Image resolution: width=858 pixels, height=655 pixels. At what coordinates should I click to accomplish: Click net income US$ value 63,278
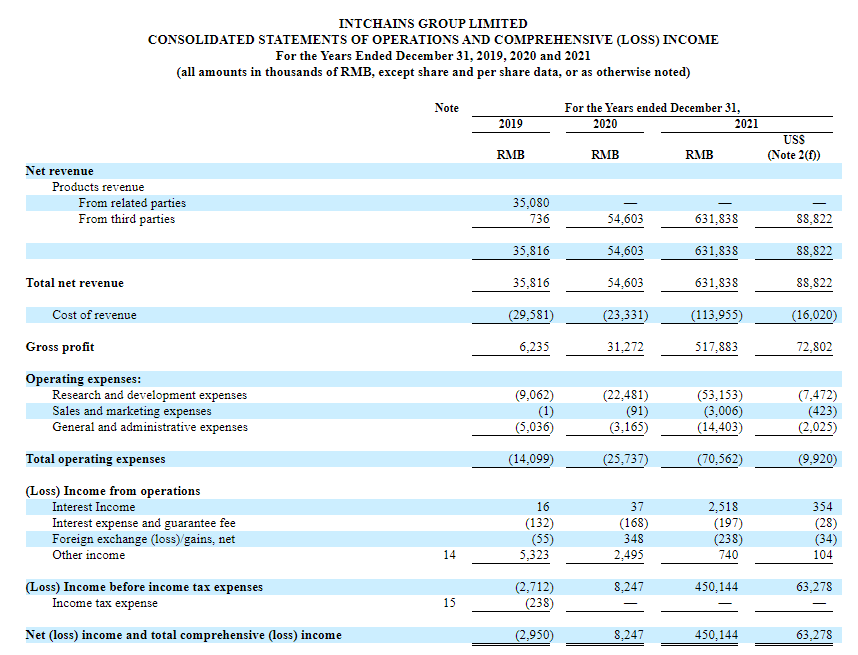814,635
